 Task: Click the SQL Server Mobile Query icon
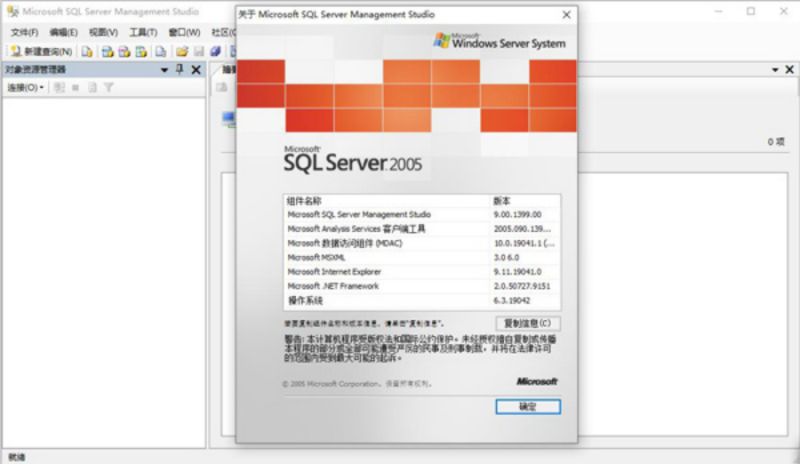tap(161, 52)
